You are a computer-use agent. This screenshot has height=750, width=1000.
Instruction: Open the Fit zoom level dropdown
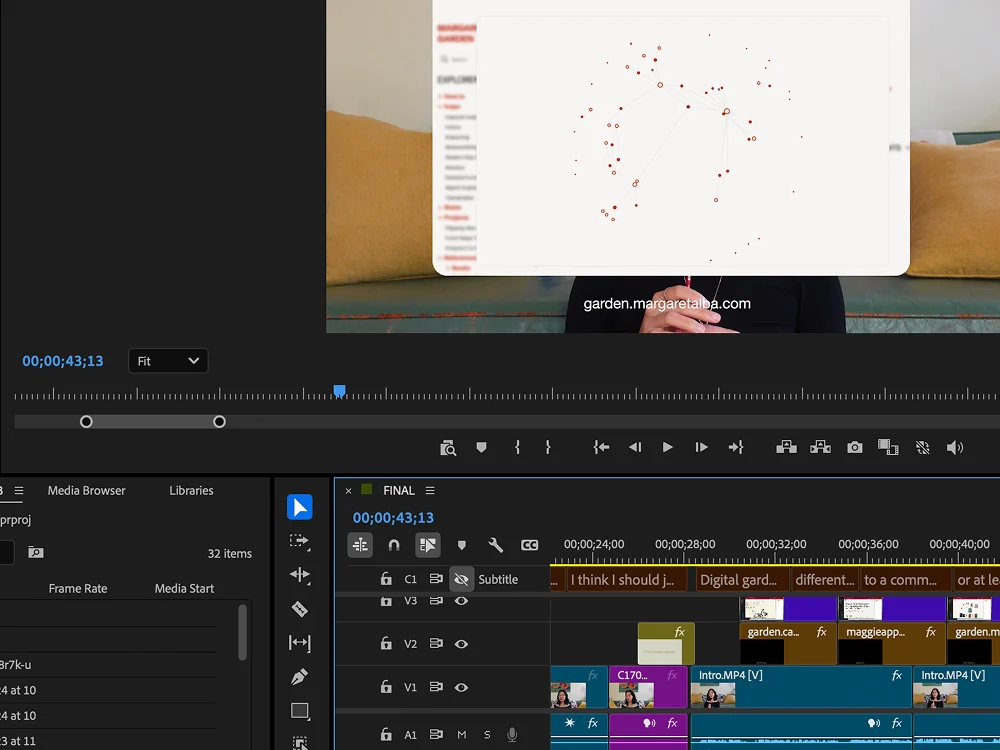(x=168, y=361)
